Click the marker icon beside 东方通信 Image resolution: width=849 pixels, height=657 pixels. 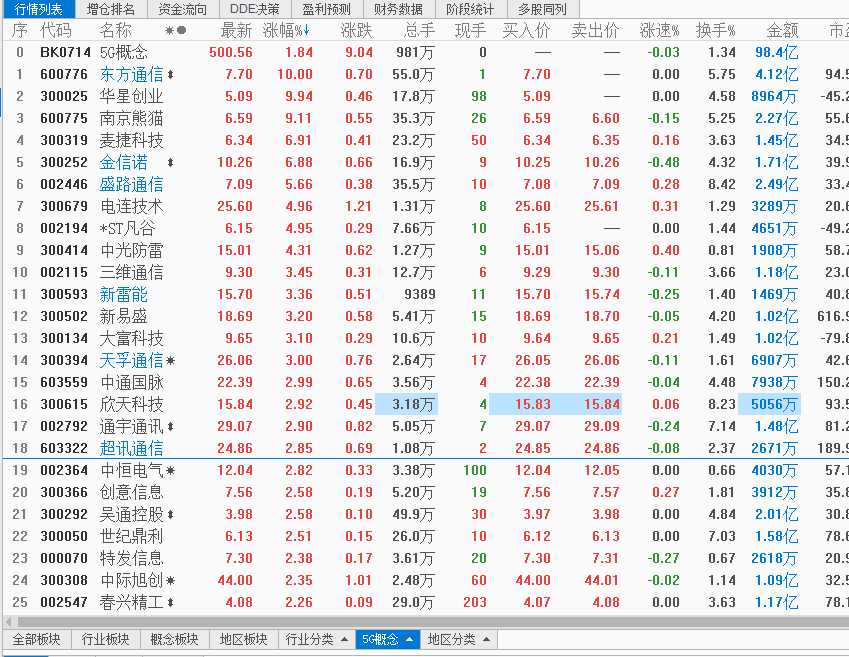click(x=171, y=75)
